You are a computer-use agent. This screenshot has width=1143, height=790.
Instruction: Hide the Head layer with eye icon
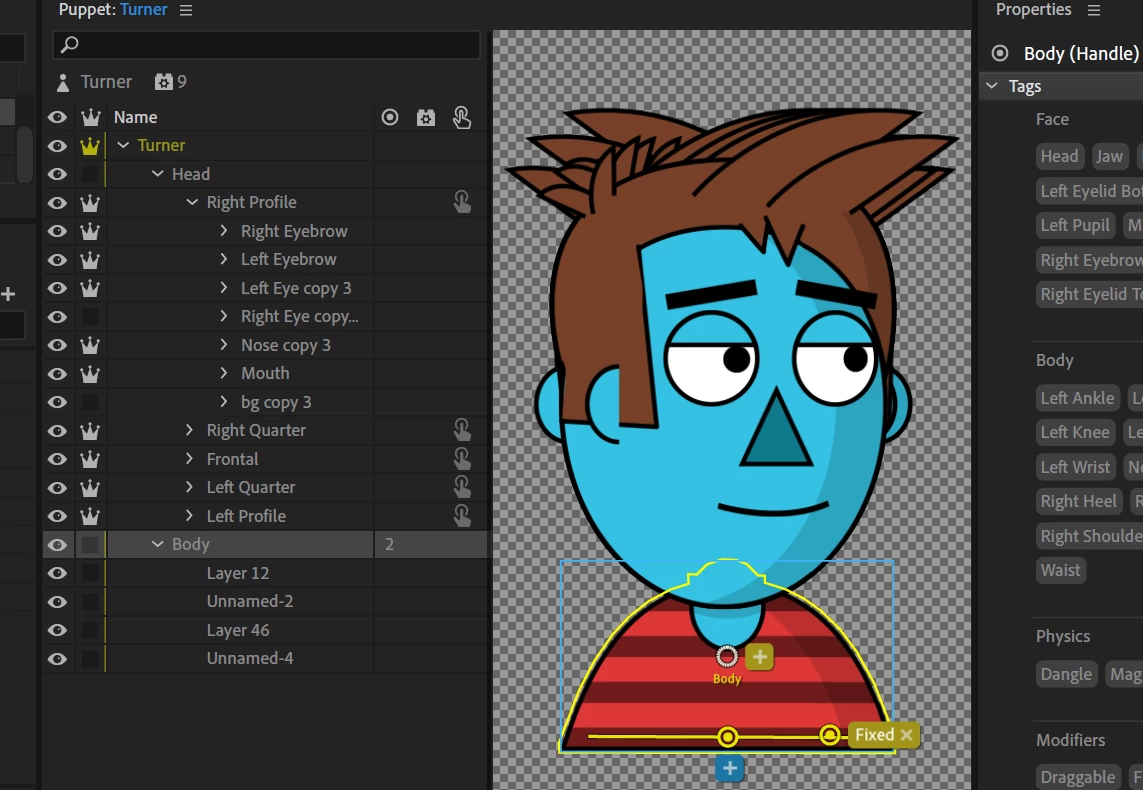57,173
